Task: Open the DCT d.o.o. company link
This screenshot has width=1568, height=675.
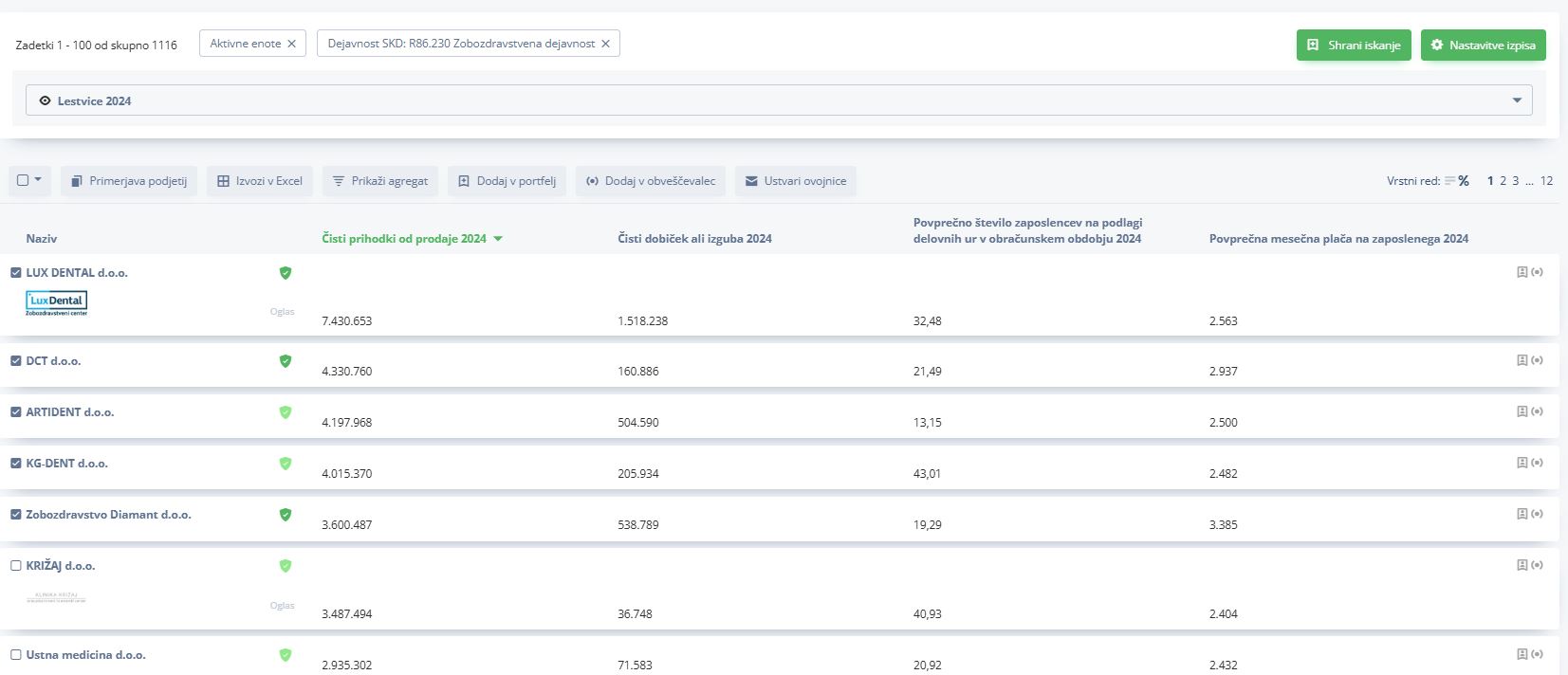Action: click(x=53, y=361)
